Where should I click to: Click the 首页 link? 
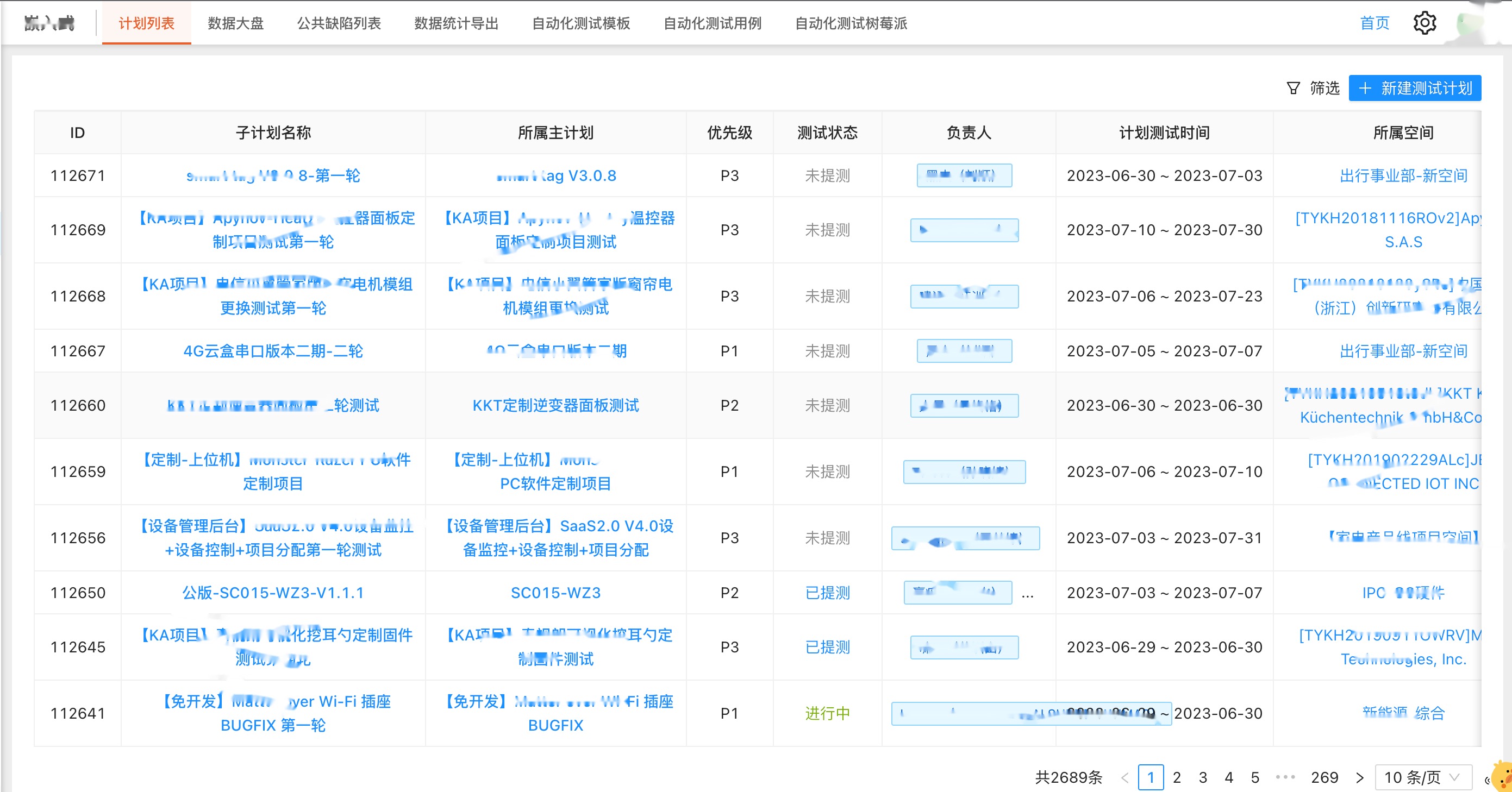(x=1374, y=23)
